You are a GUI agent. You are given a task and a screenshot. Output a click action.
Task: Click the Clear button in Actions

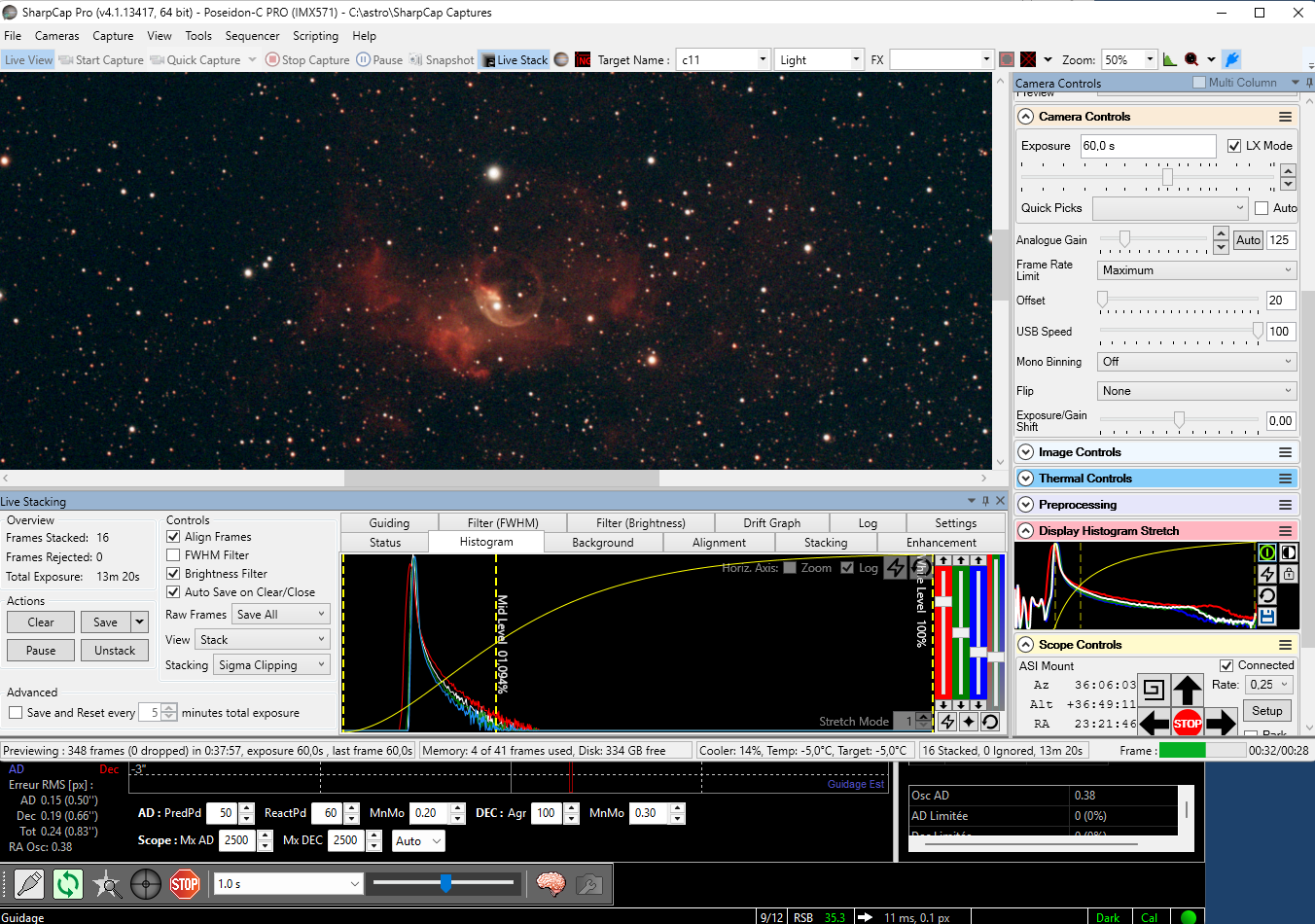point(41,622)
